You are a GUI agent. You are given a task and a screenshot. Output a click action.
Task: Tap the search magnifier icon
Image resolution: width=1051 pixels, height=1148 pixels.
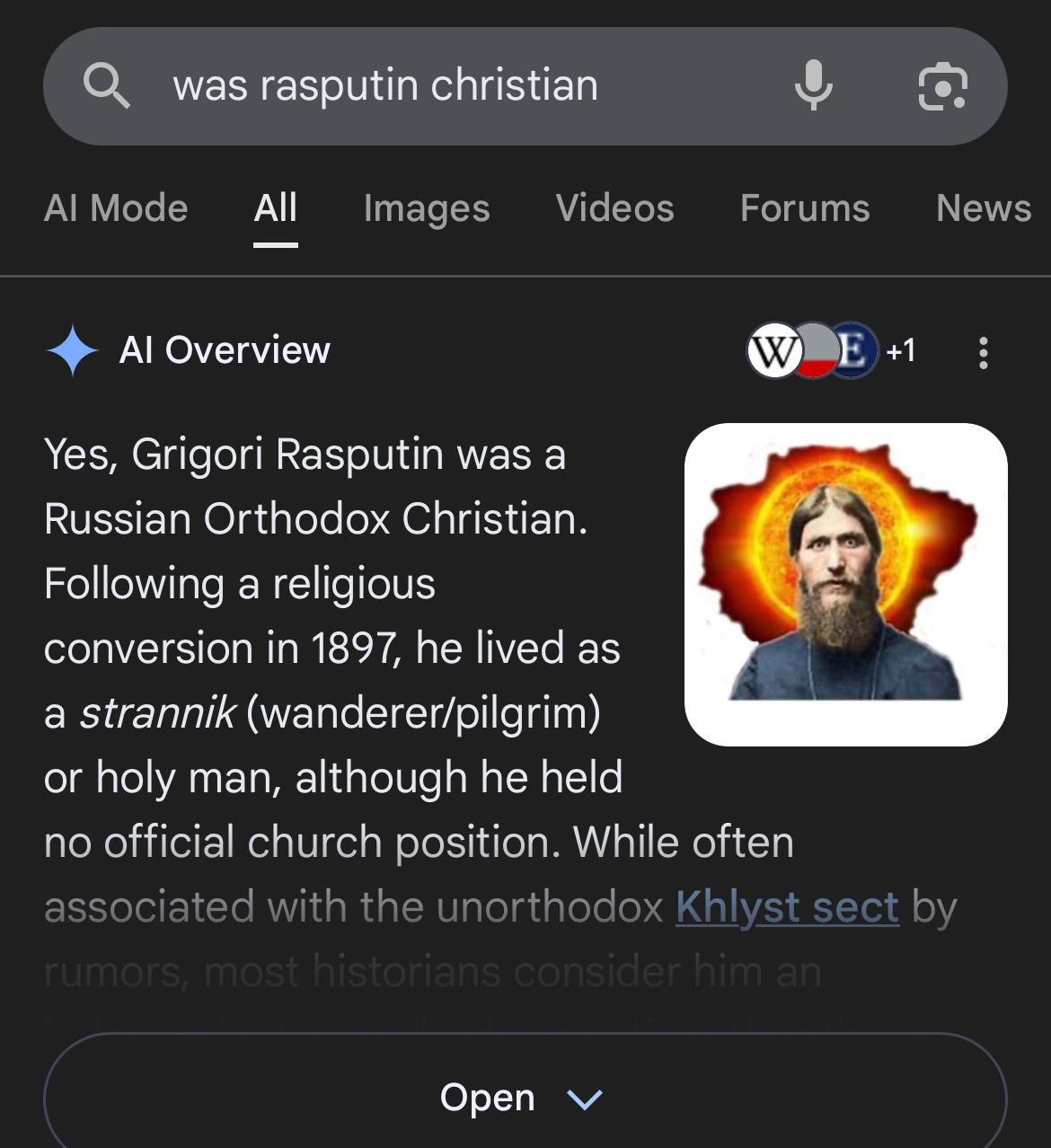tap(107, 86)
